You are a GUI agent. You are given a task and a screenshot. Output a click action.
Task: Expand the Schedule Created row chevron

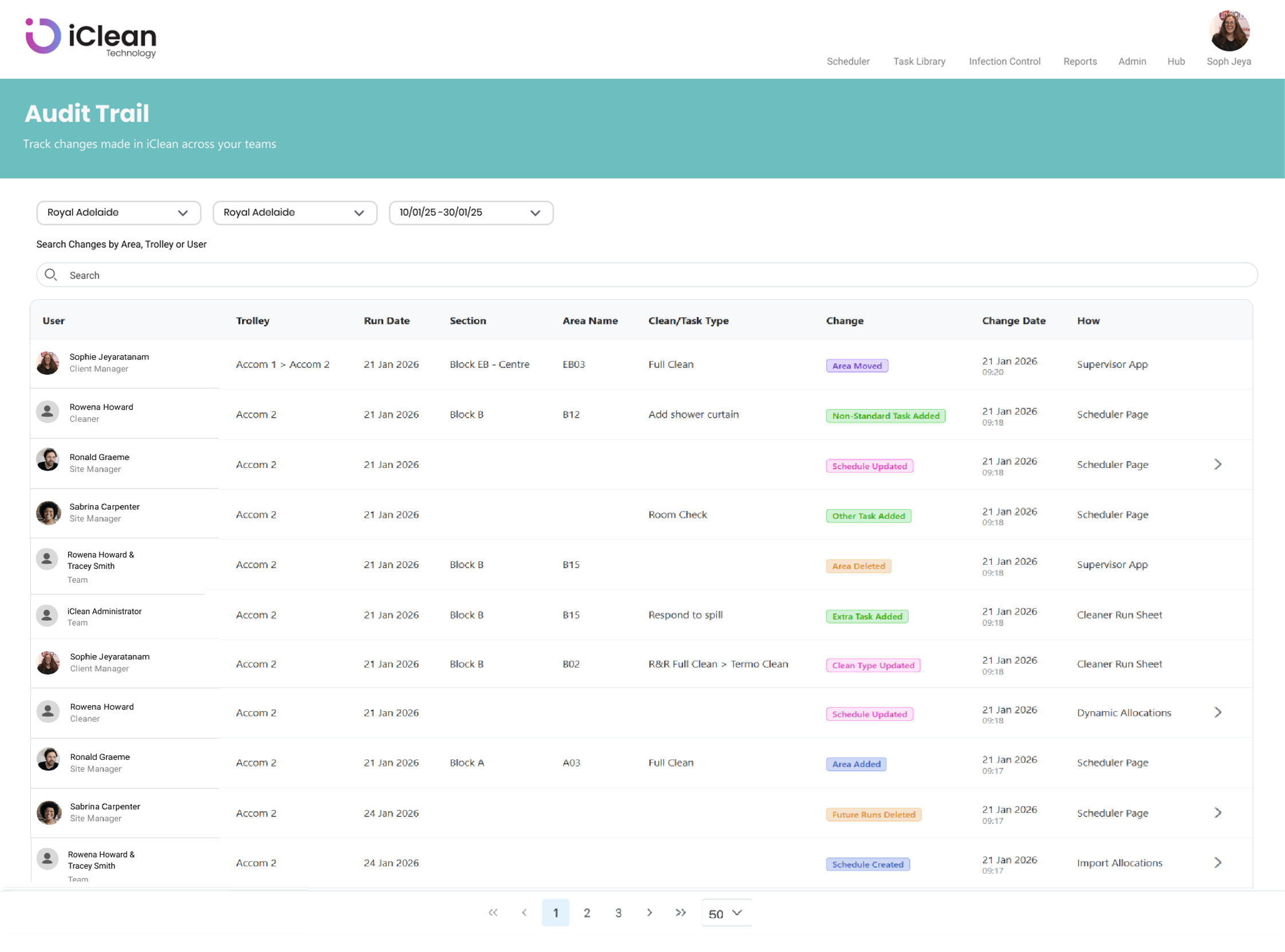tap(1217, 863)
